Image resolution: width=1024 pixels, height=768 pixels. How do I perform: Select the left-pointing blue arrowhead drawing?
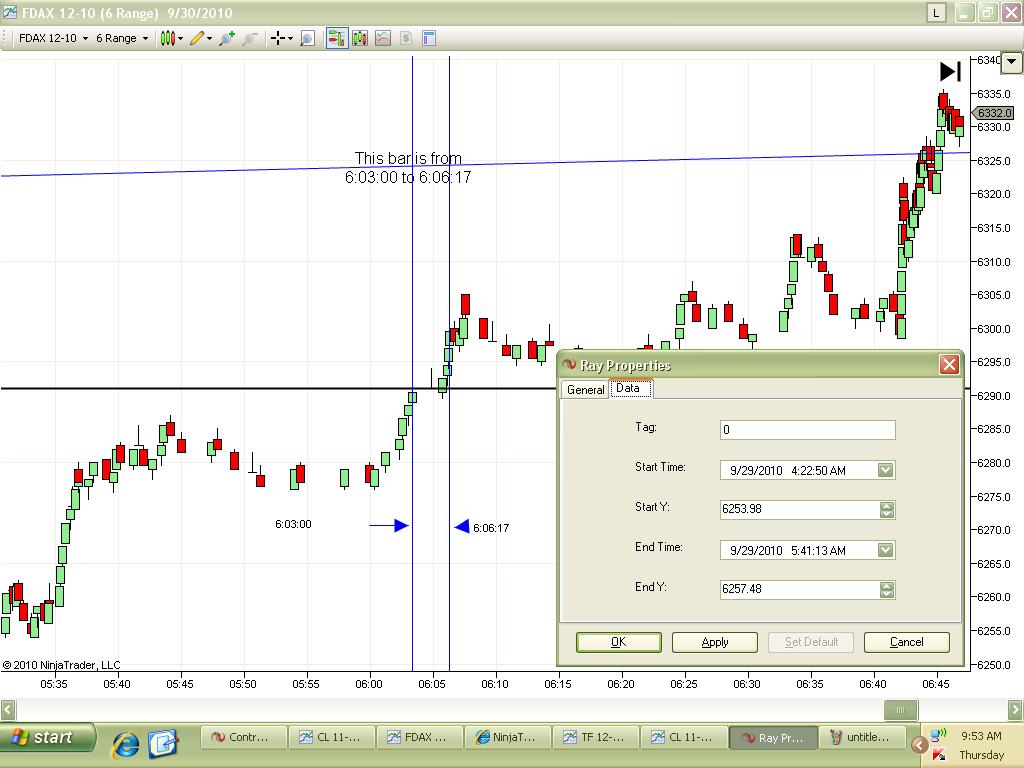462,526
